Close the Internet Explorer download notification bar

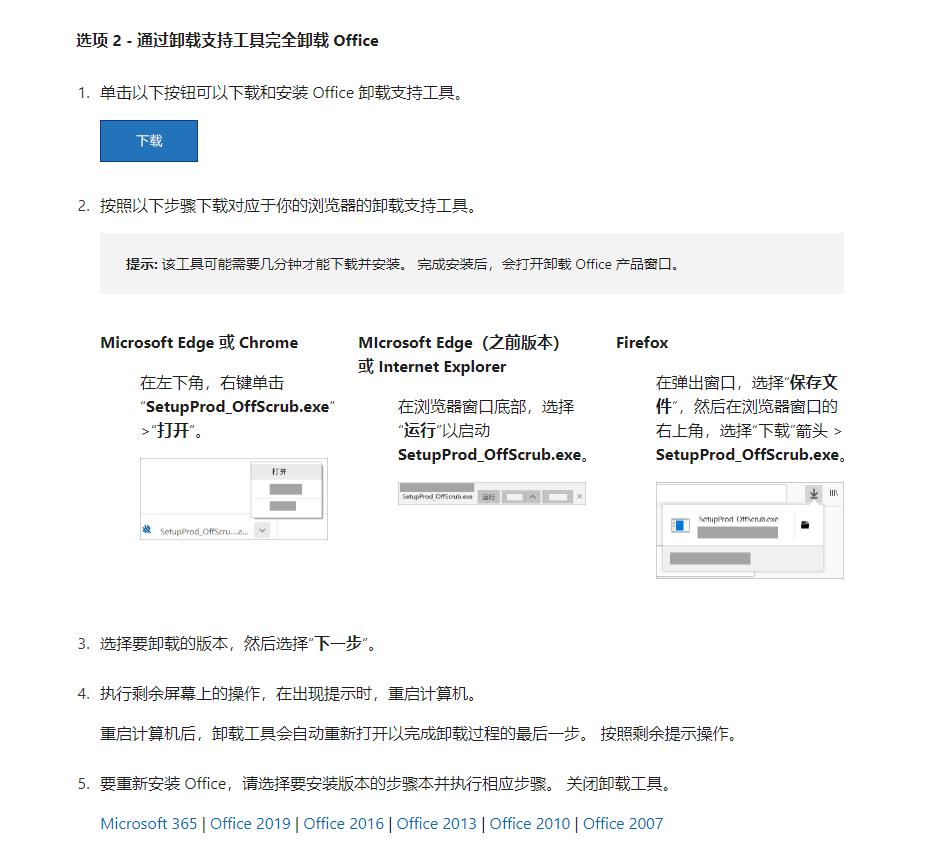coord(580,496)
